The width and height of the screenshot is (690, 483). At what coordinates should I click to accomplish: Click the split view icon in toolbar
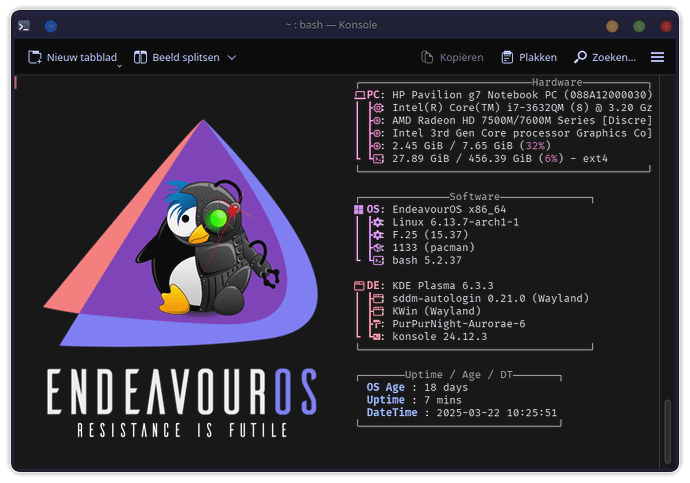(140, 57)
